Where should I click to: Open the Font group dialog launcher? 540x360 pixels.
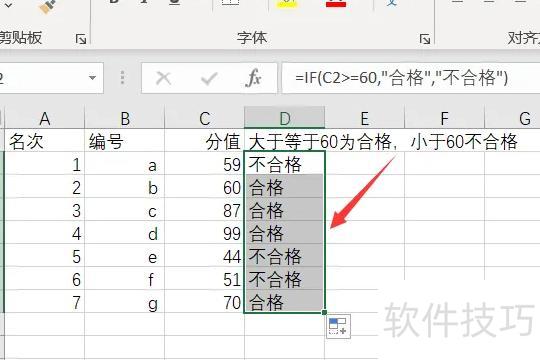[x=425, y=39]
